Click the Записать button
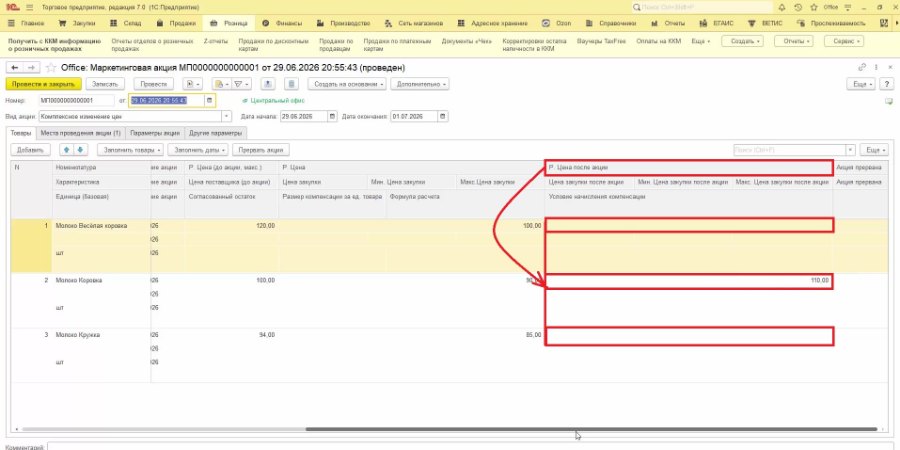This screenshot has height=450, width=900. point(105,84)
